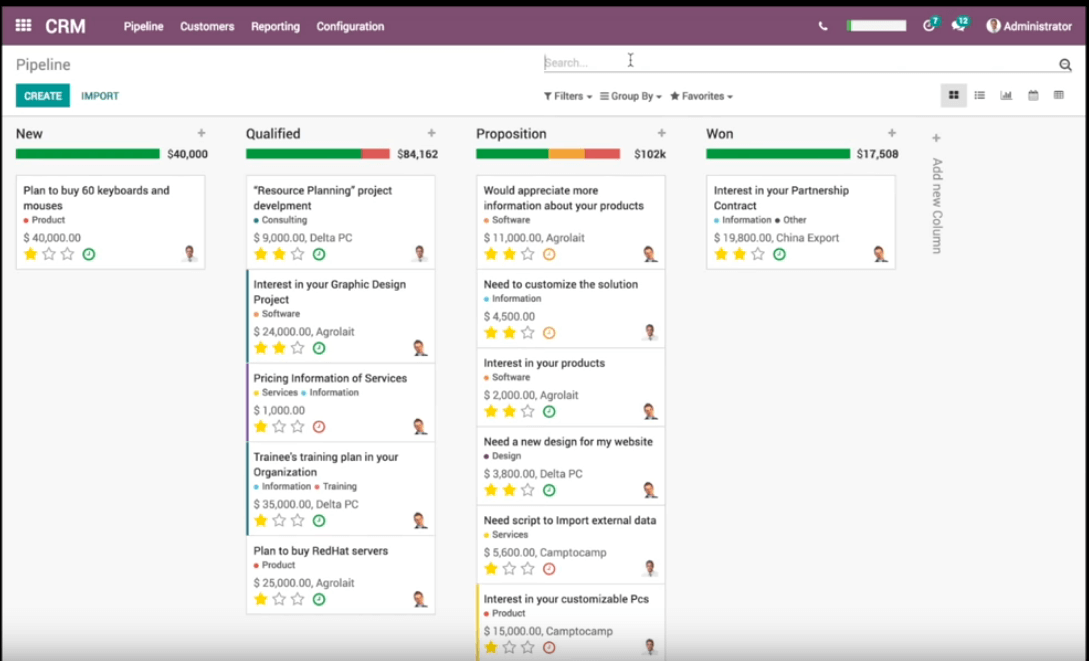Click the Proposition column header

tap(511, 134)
